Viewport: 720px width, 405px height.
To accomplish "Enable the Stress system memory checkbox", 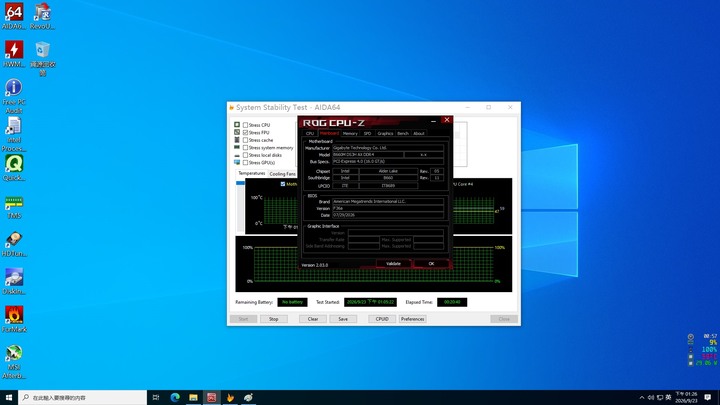I will click(x=245, y=148).
